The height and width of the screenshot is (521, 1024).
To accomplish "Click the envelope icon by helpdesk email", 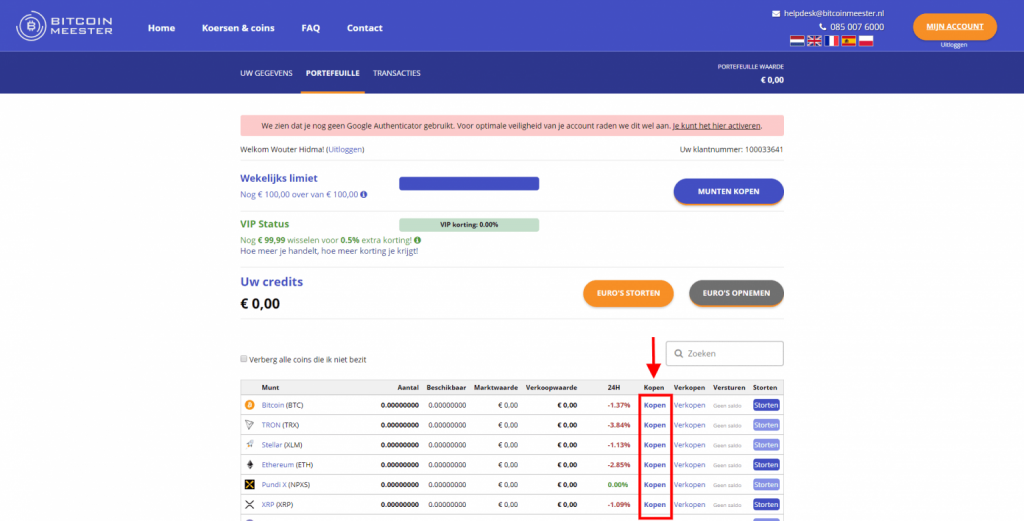I will click(776, 14).
